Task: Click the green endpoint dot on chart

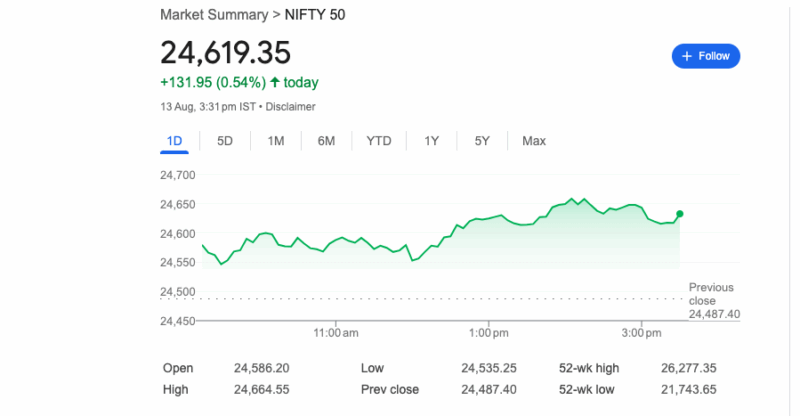Action: (680, 214)
